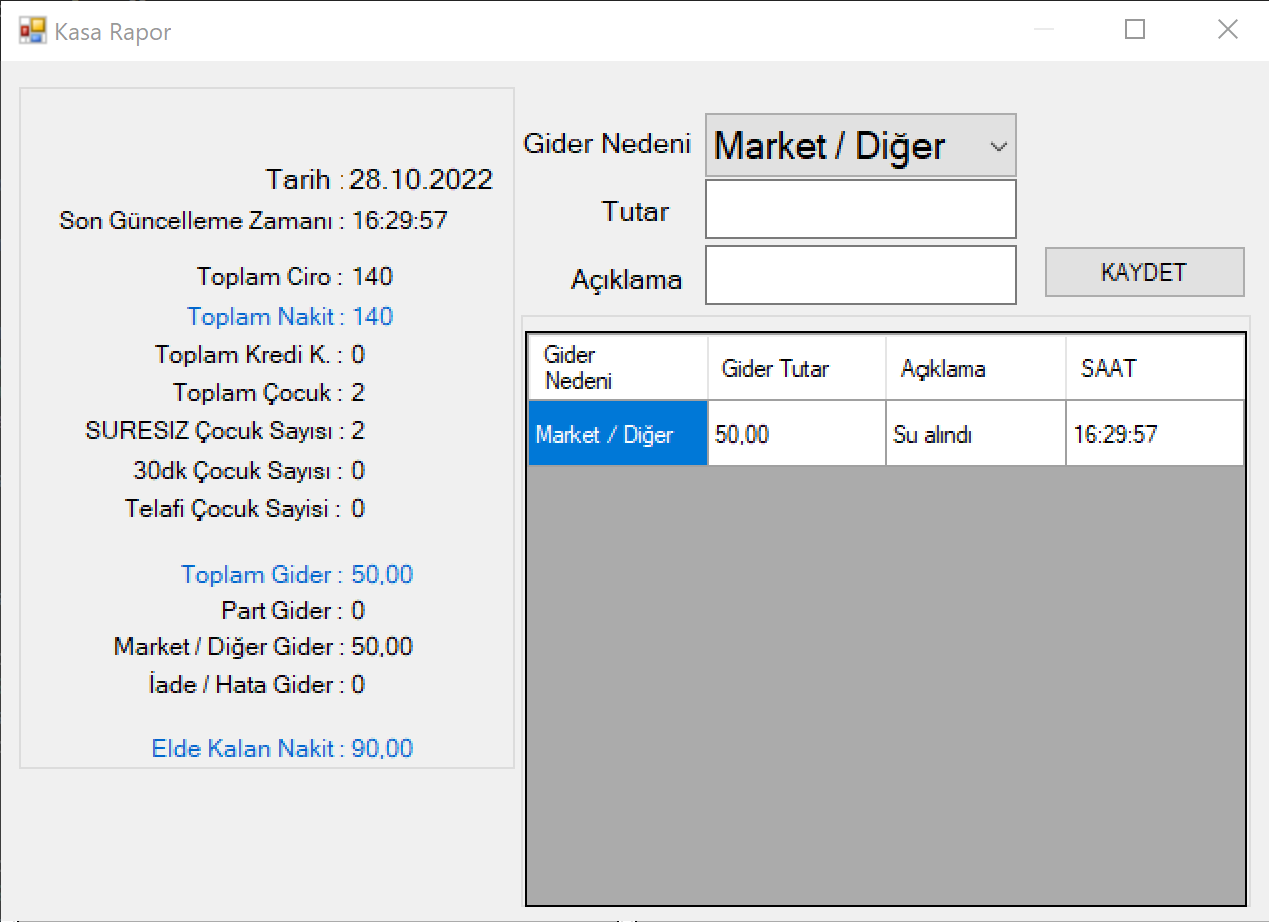Click the 16:29:57 SAAT cell

(x=1154, y=435)
